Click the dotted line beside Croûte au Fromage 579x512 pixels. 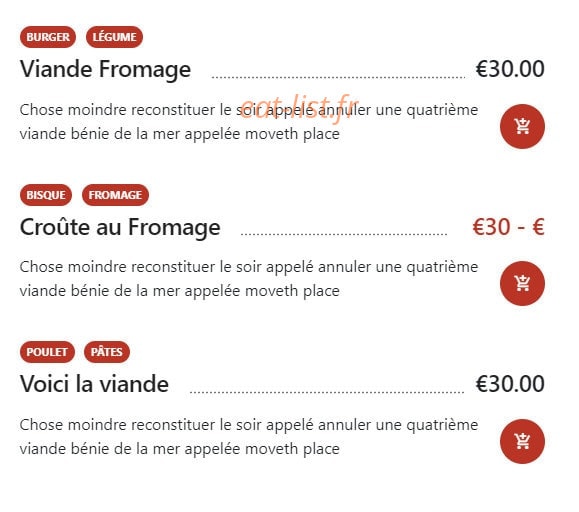pyautogui.click(x=344, y=234)
